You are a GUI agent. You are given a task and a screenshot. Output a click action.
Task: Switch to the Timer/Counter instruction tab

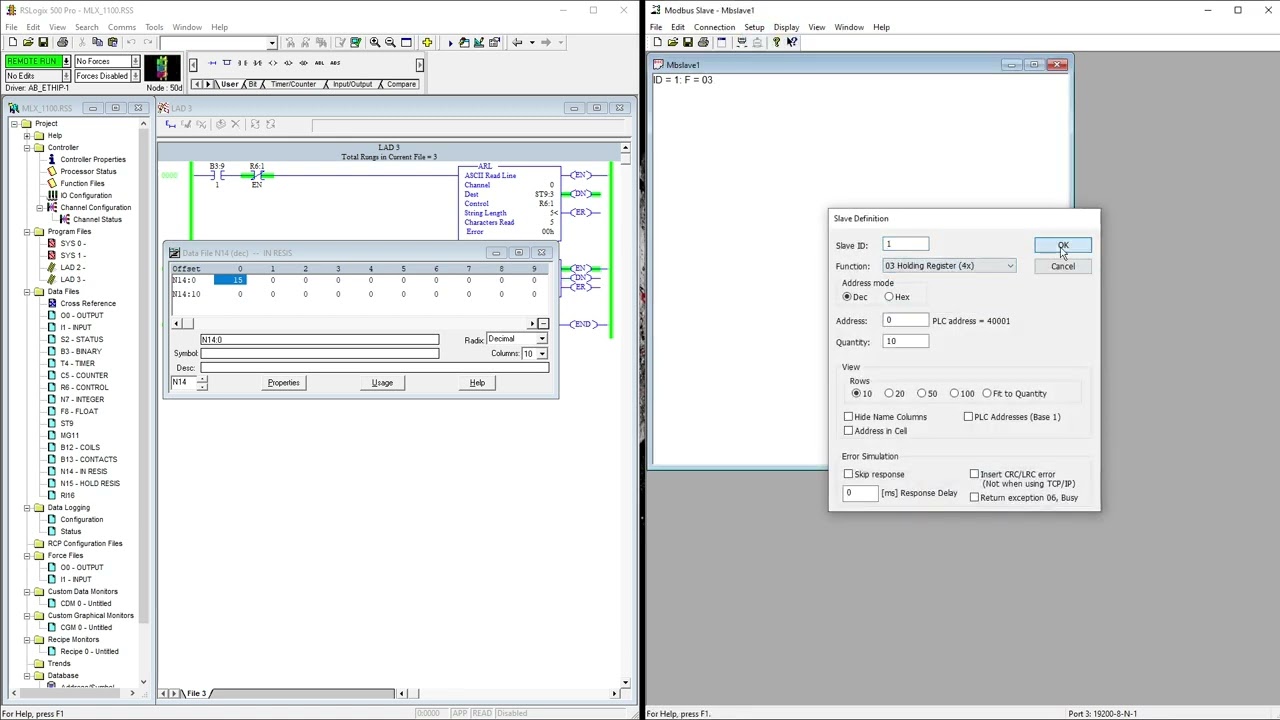pyautogui.click(x=293, y=84)
